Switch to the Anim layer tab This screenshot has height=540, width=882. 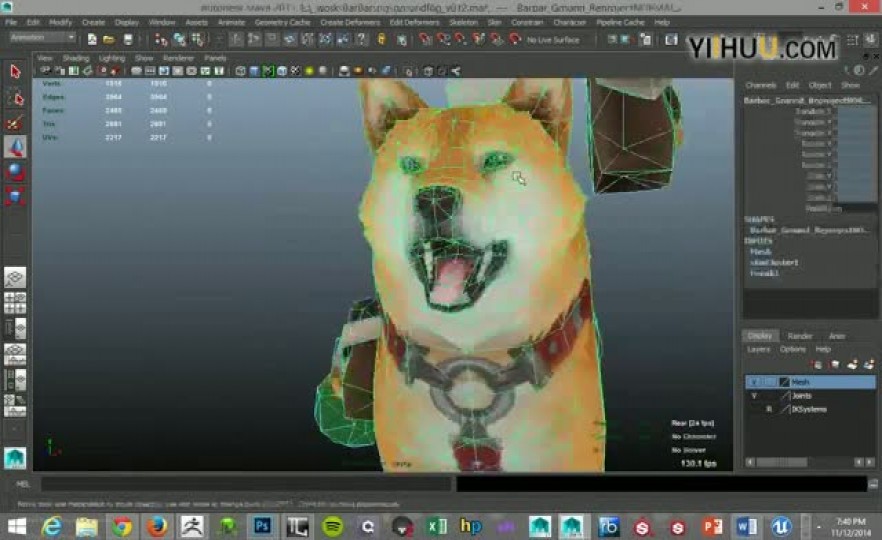point(837,336)
